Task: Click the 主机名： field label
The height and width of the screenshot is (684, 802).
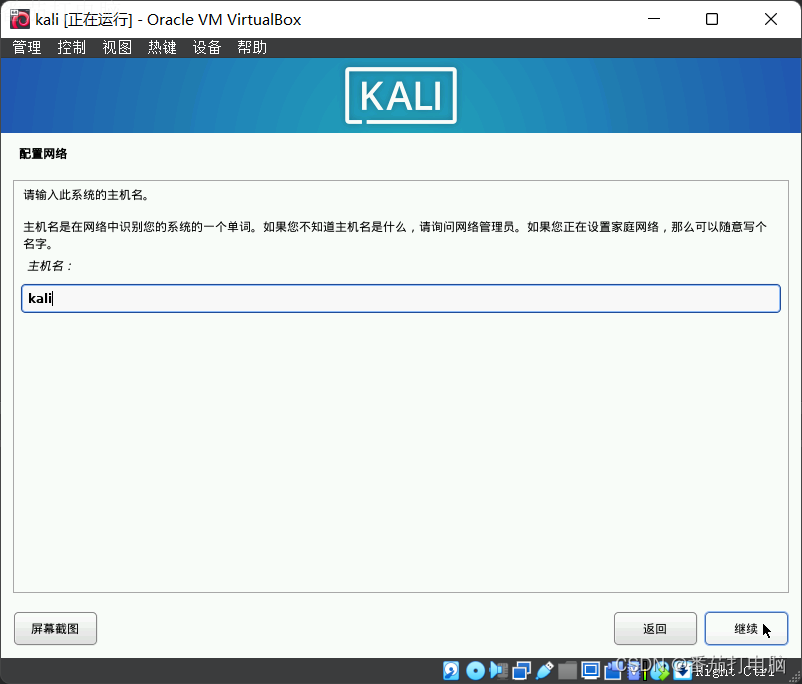Action: 50,266
